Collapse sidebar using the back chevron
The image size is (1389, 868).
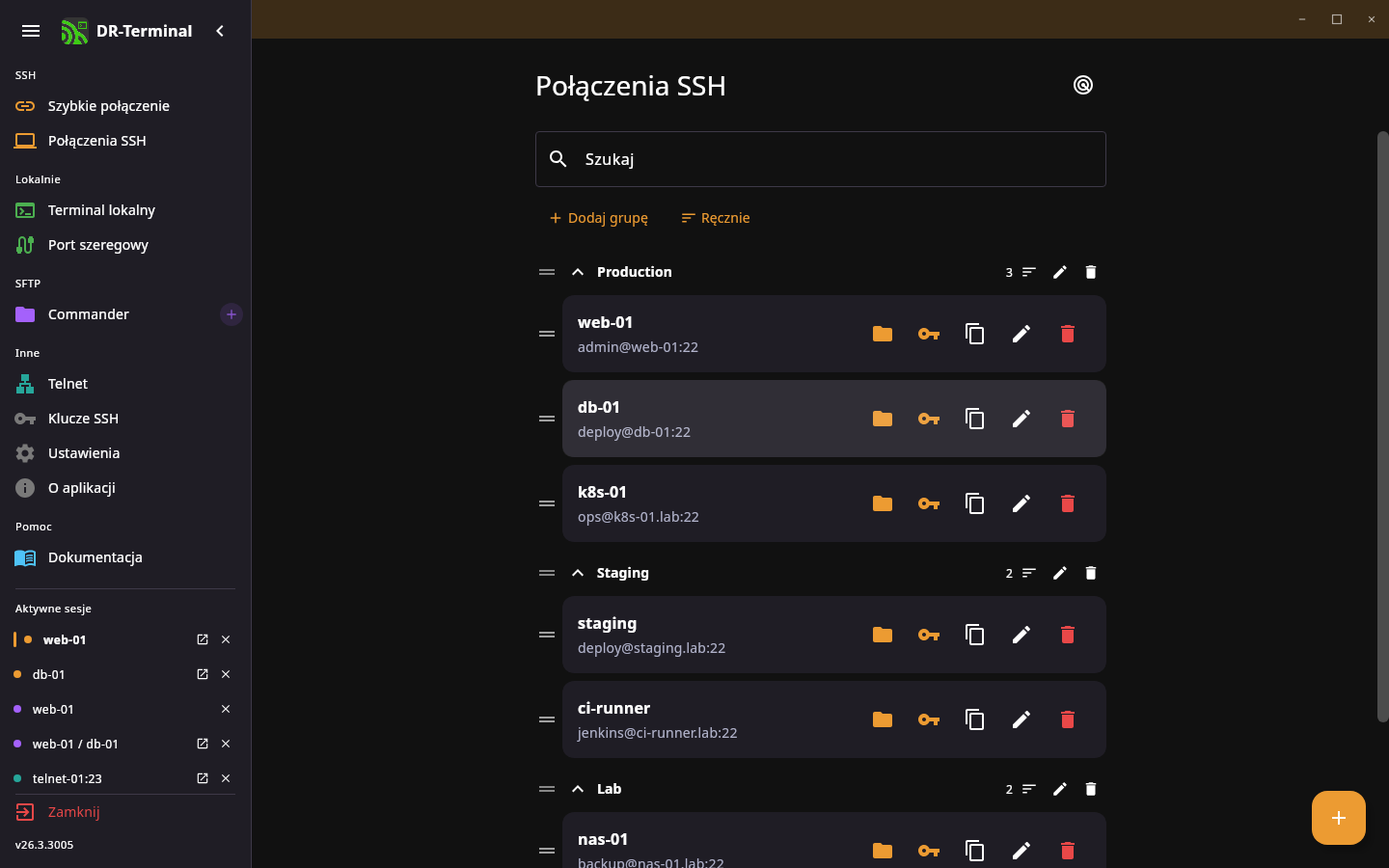220,31
